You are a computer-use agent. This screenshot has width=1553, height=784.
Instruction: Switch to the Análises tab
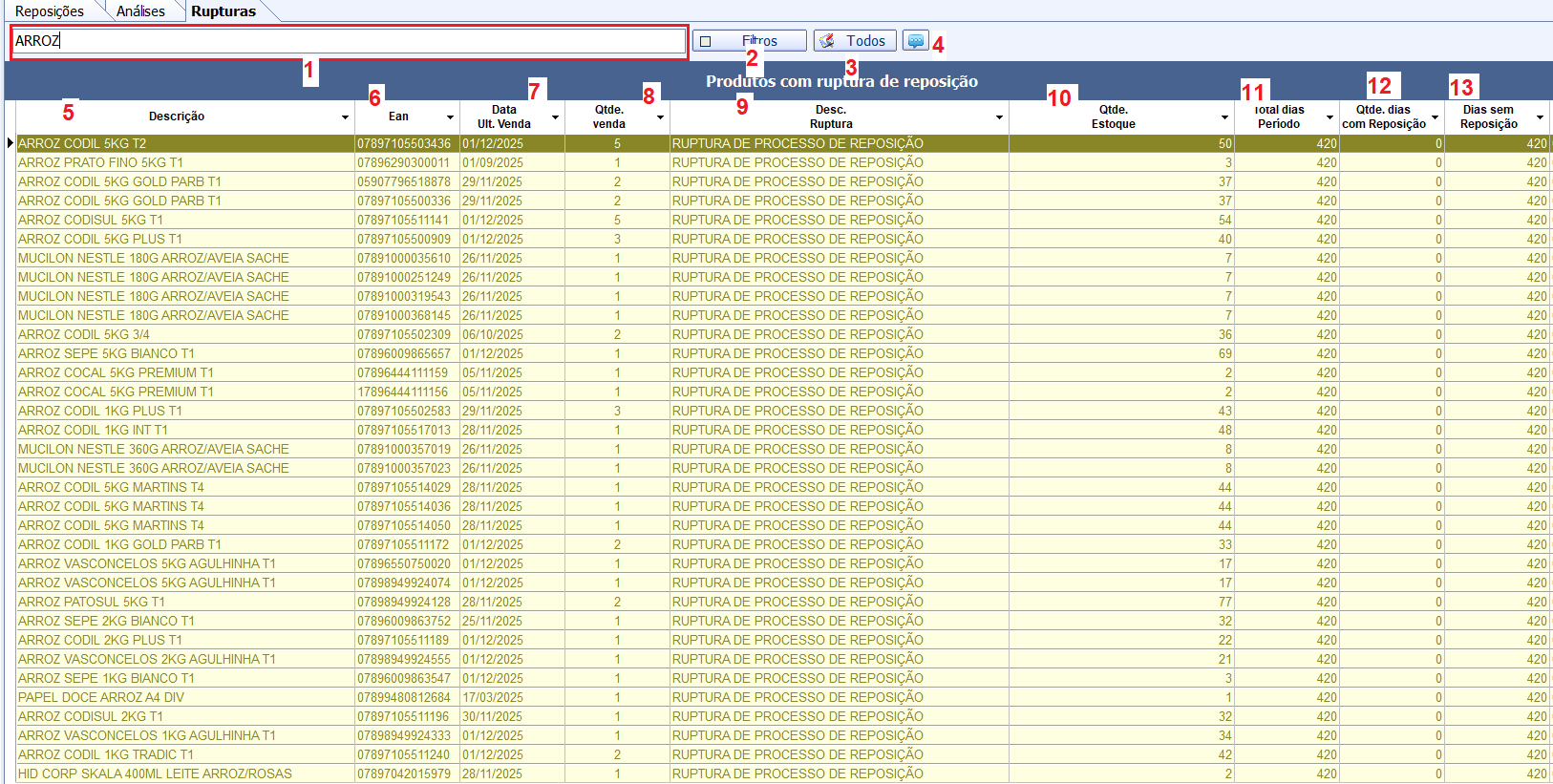(x=140, y=11)
